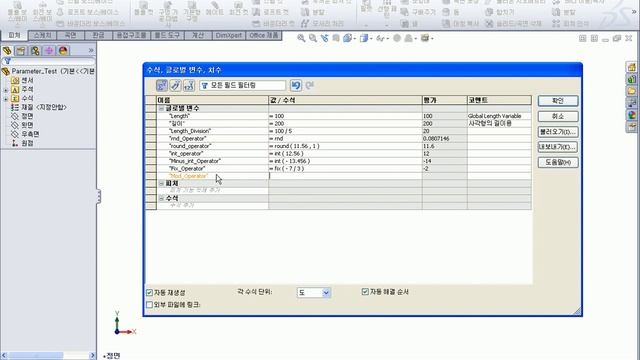640x360 pixels.
Task: Click Zoom to Fit magnifier icon
Action: pos(301,38)
